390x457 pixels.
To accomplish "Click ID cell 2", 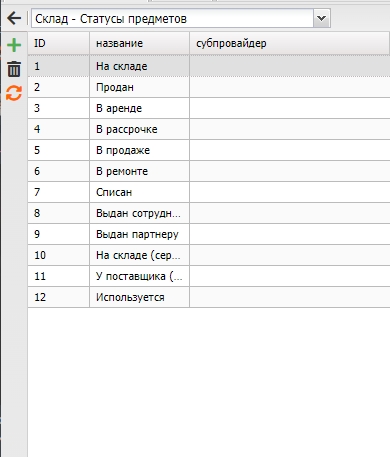I will 59,87.
